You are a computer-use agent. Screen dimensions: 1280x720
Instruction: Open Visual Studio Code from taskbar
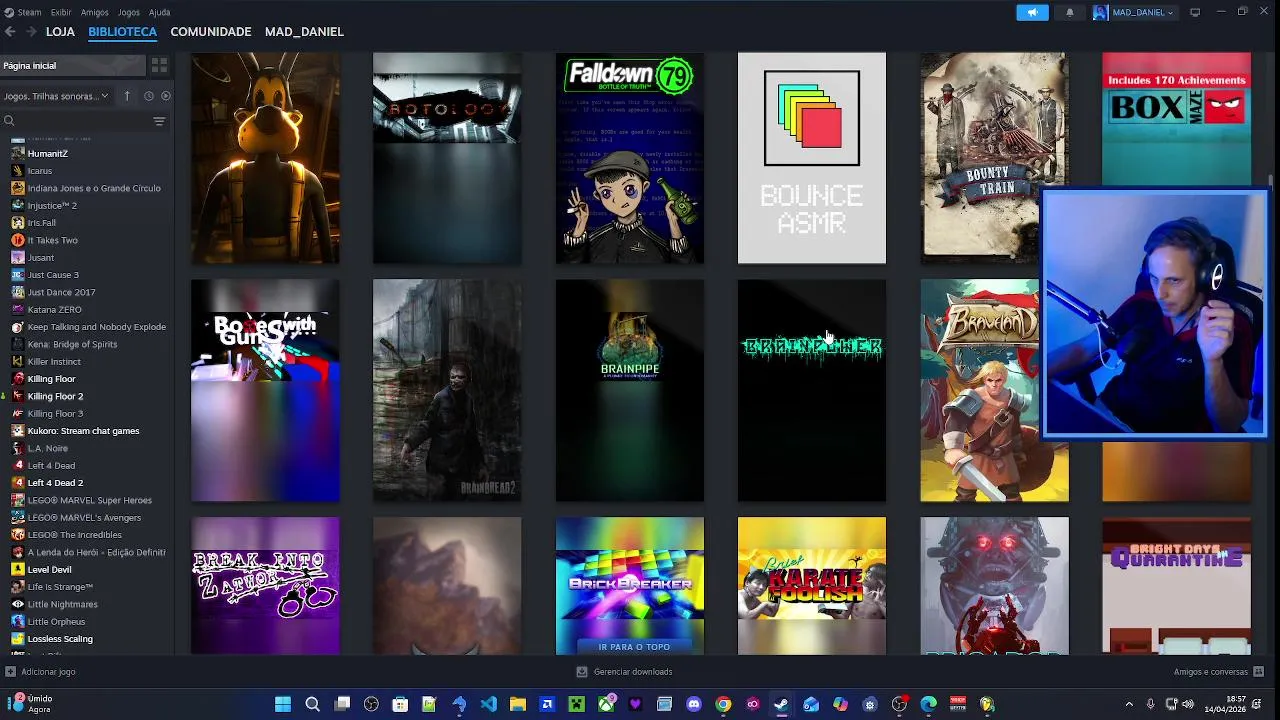[x=488, y=704]
